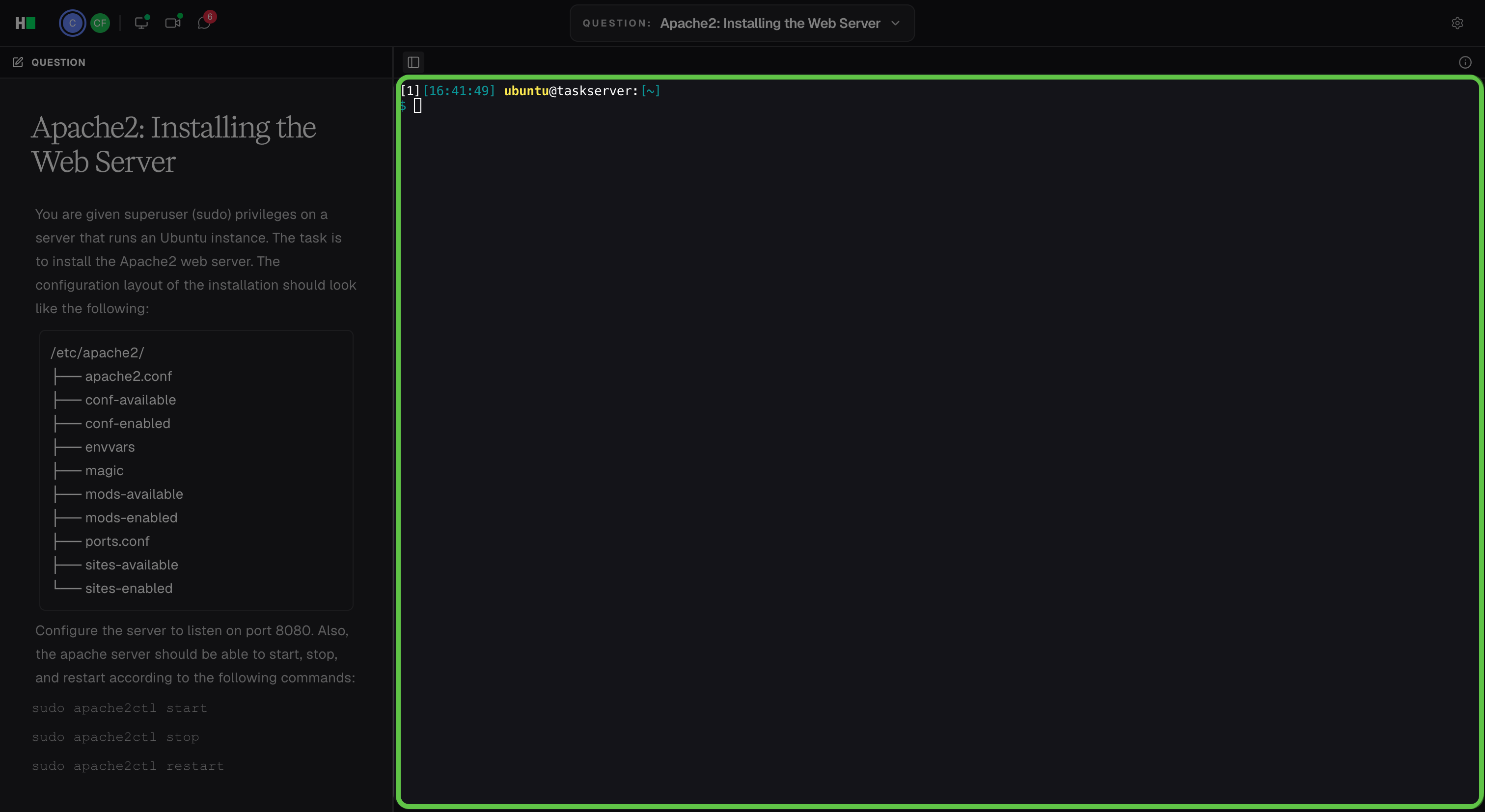Click the heading 'Apache2: Installing the Web Server'
Viewport: 1485px width, 812px height.
[173, 144]
